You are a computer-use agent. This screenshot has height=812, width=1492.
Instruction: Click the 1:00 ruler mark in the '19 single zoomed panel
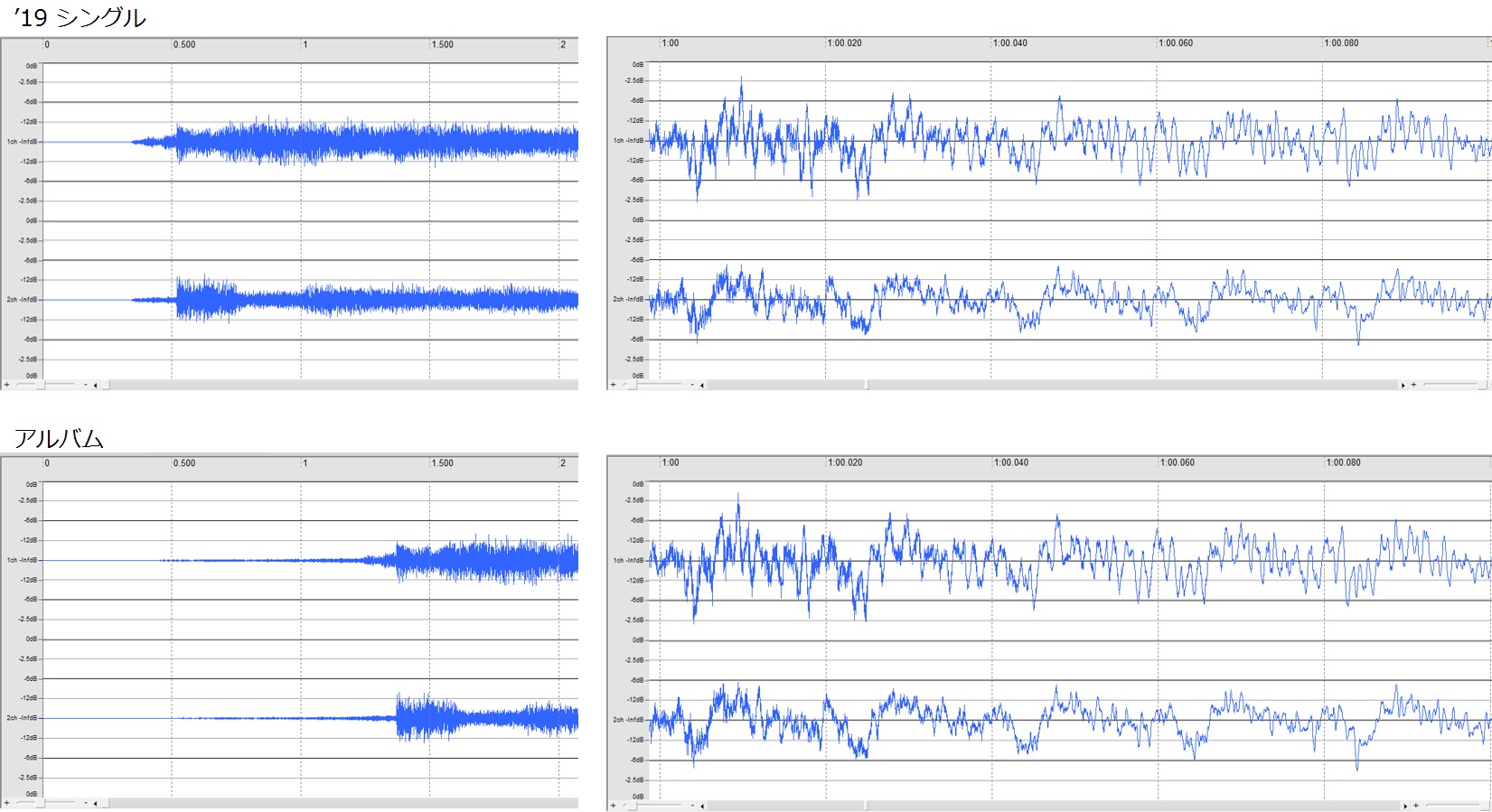pyautogui.click(x=671, y=43)
